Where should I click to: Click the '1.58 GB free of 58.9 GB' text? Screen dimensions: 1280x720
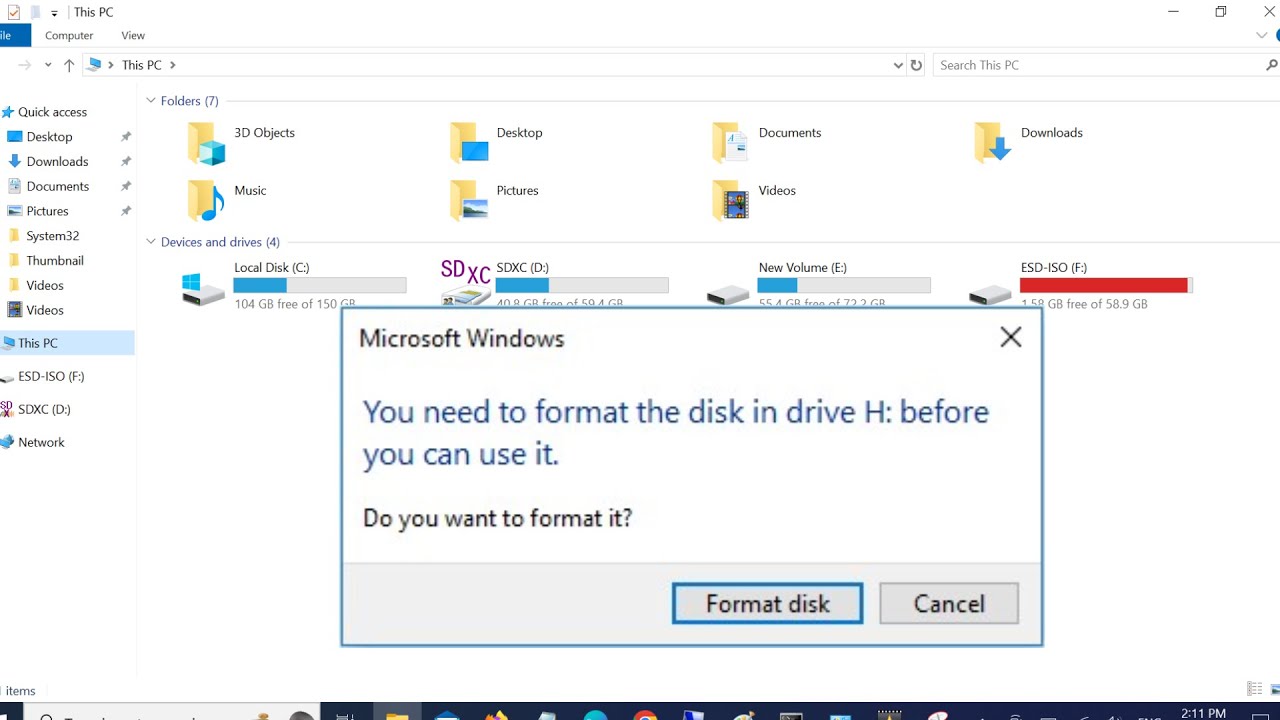[1084, 303]
